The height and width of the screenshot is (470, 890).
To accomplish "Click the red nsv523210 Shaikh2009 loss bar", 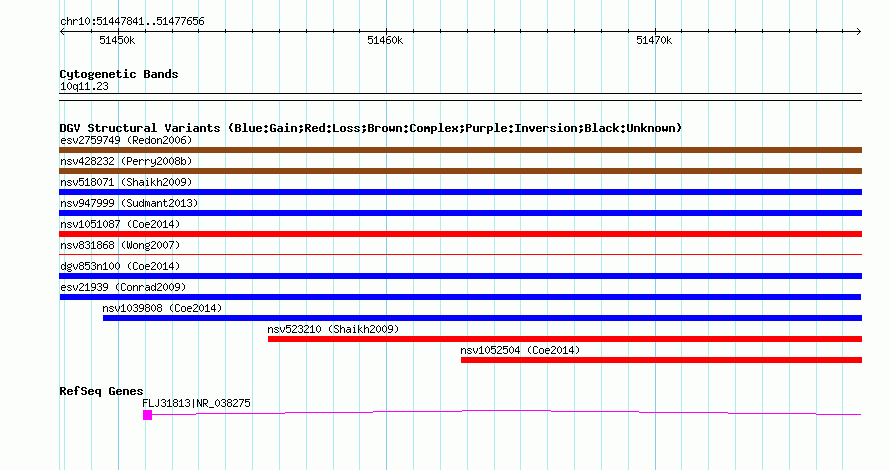I will [565, 339].
